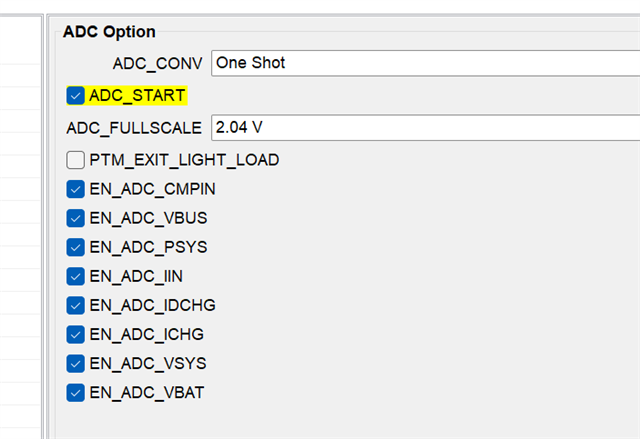Click the highlighted ADC_START label text
Screen dimensions: 640x439
click(x=137, y=96)
